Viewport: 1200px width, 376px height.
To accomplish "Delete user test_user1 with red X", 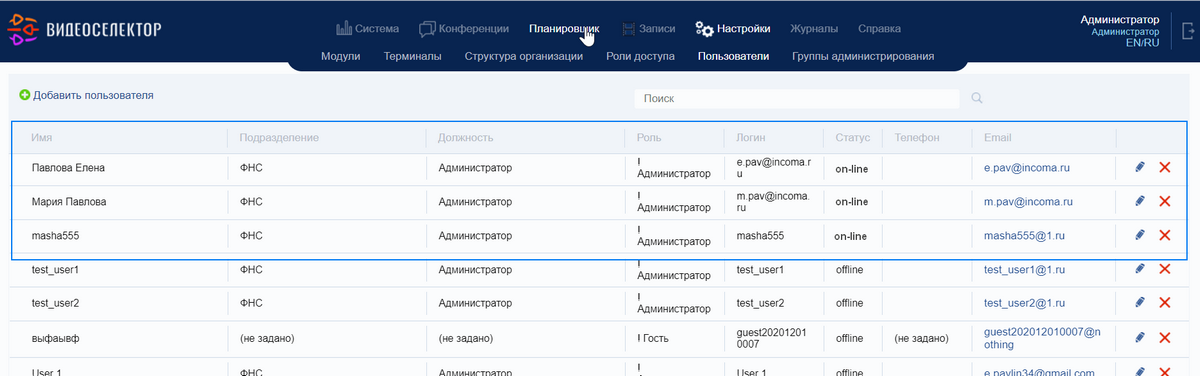I will 1165,269.
